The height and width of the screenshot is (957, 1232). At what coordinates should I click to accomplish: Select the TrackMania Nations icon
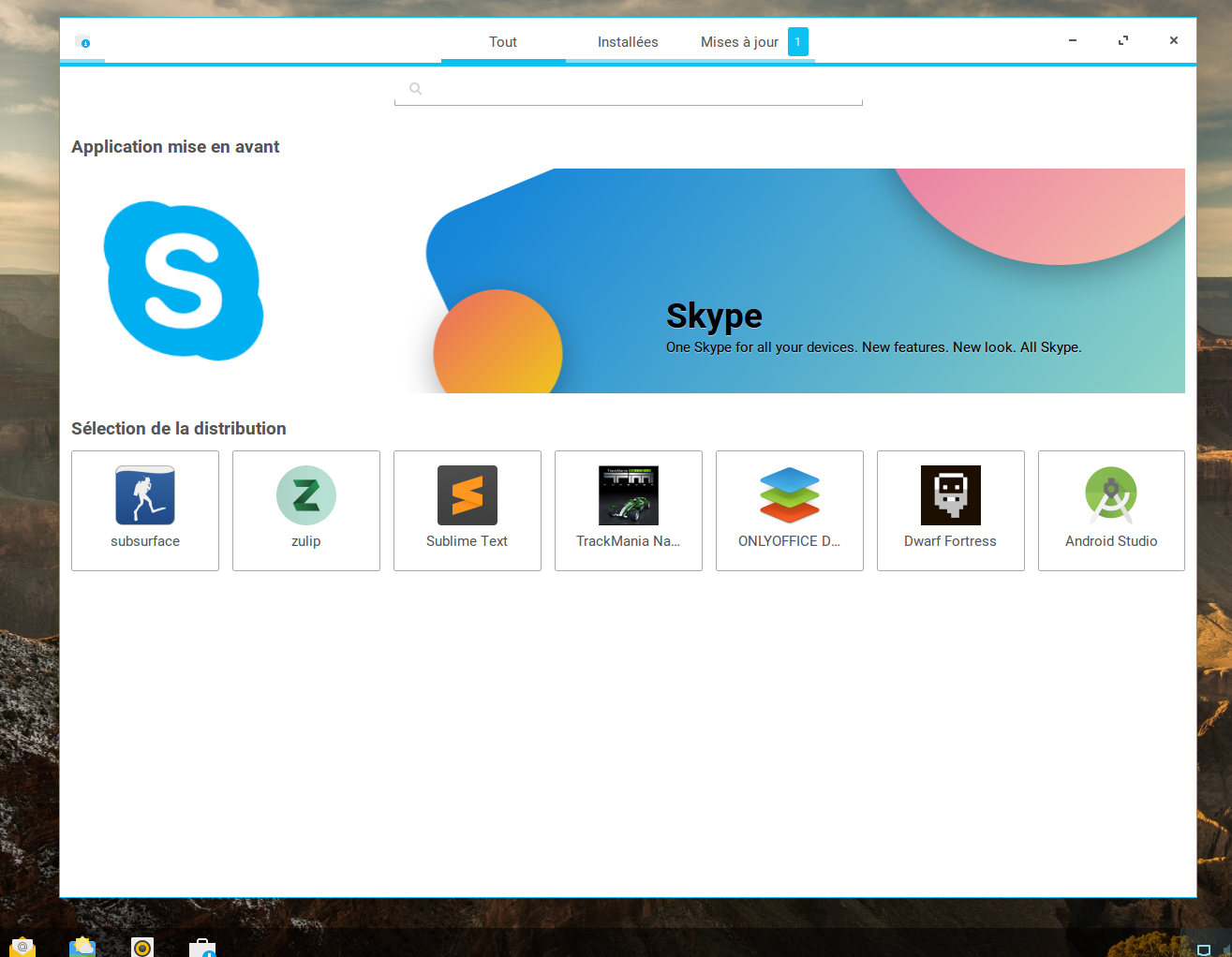(629, 495)
